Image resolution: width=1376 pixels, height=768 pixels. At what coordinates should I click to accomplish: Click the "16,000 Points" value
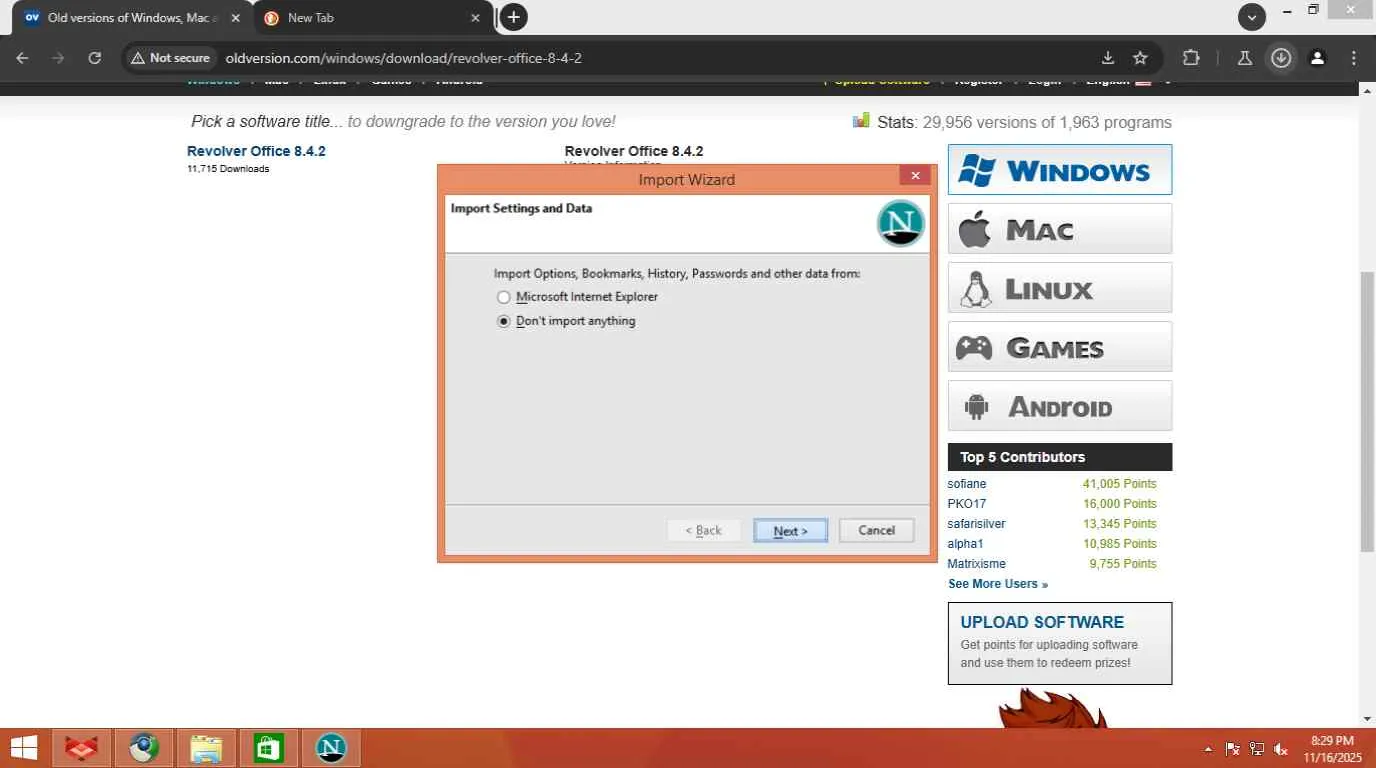[1119, 504]
